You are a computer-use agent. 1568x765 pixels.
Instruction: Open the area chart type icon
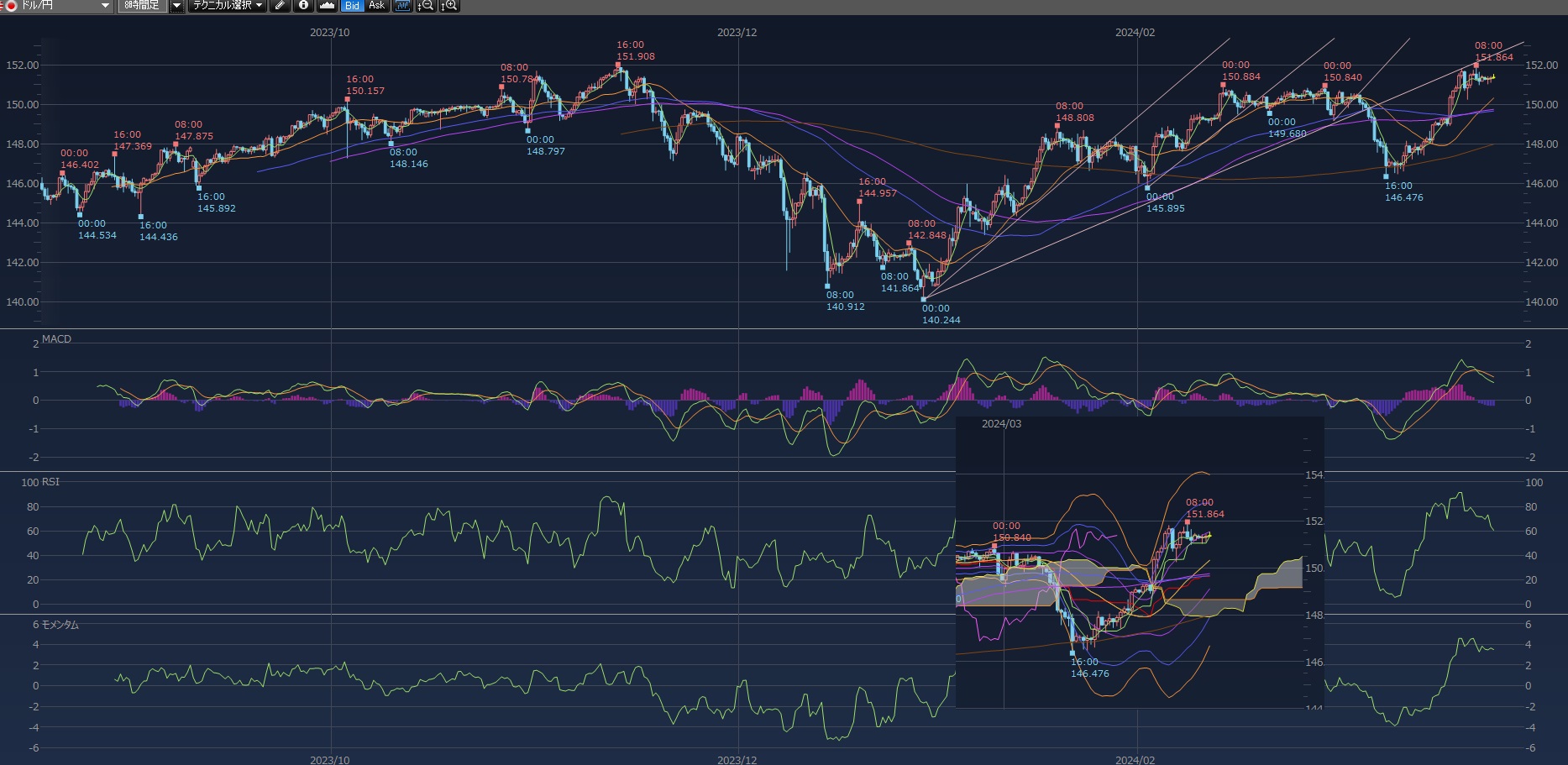(x=327, y=6)
